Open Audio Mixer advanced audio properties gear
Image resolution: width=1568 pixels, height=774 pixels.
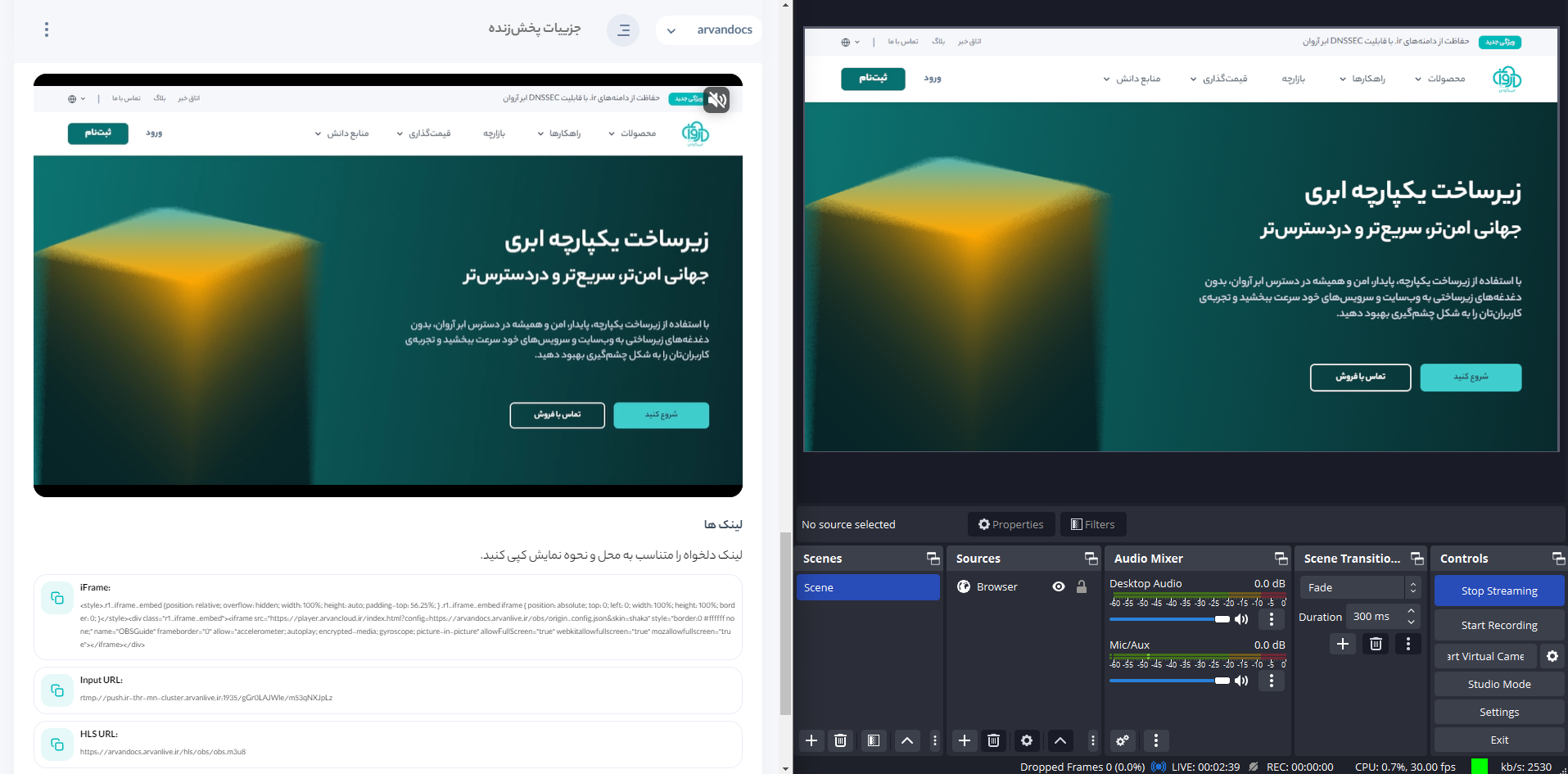pyautogui.click(x=1123, y=740)
